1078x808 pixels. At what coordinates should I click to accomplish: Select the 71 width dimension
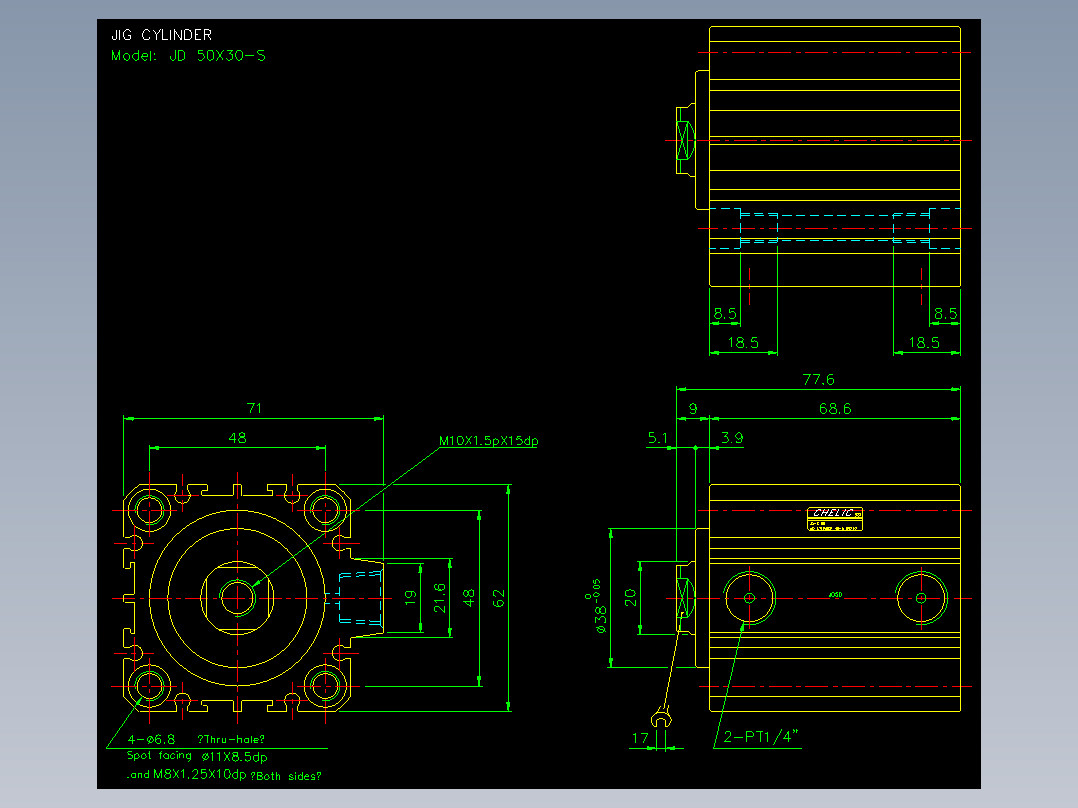[254, 408]
